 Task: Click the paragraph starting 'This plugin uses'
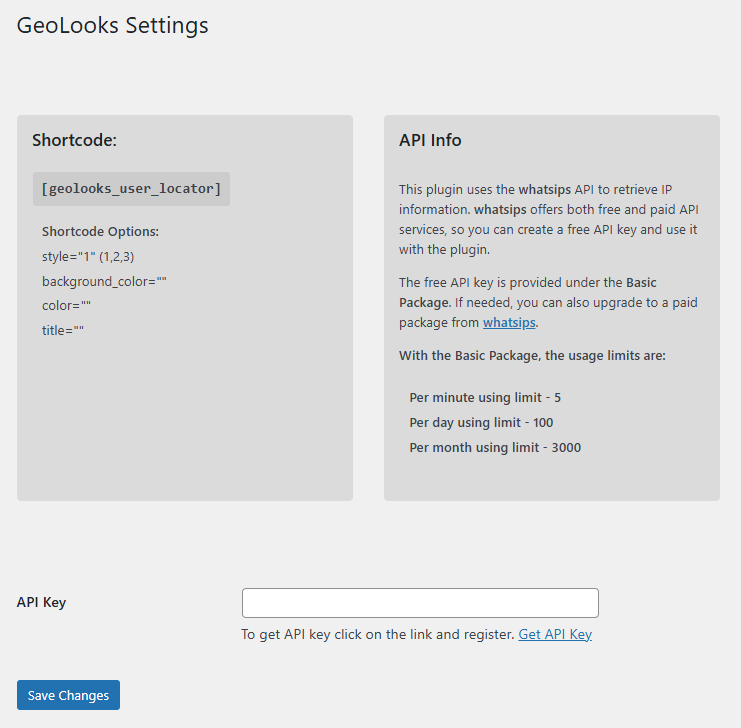coord(548,219)
